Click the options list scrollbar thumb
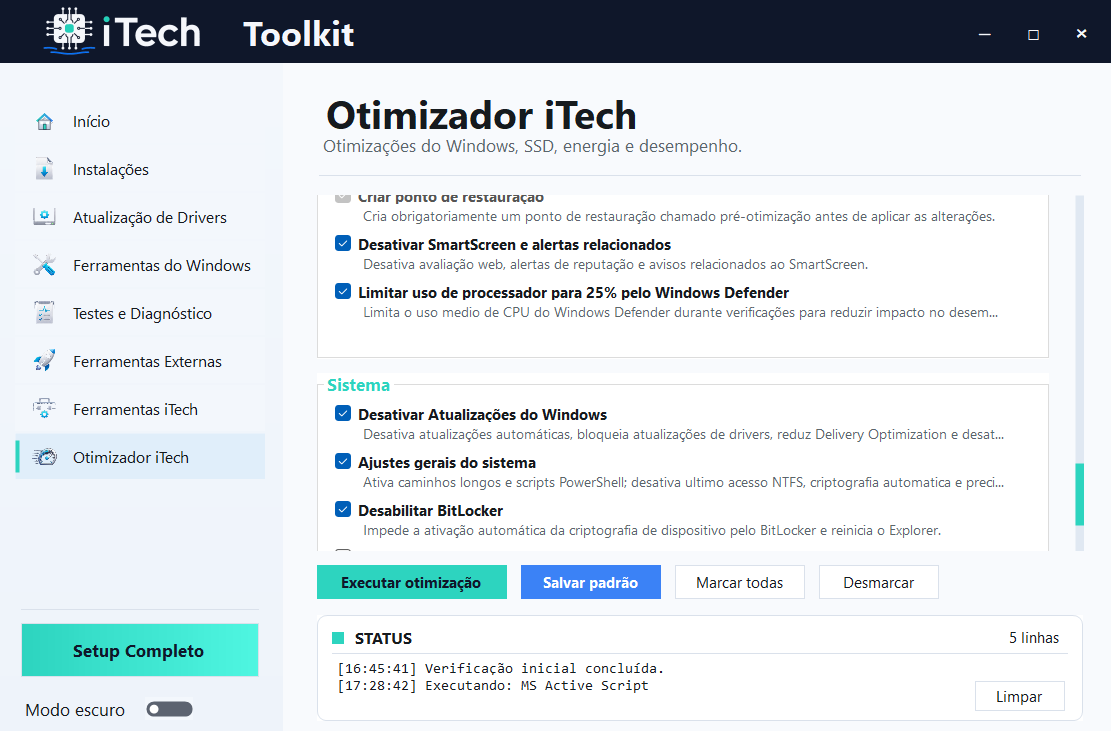Viewport: 1111px width, 731px height. click(x=1080, y=494)
